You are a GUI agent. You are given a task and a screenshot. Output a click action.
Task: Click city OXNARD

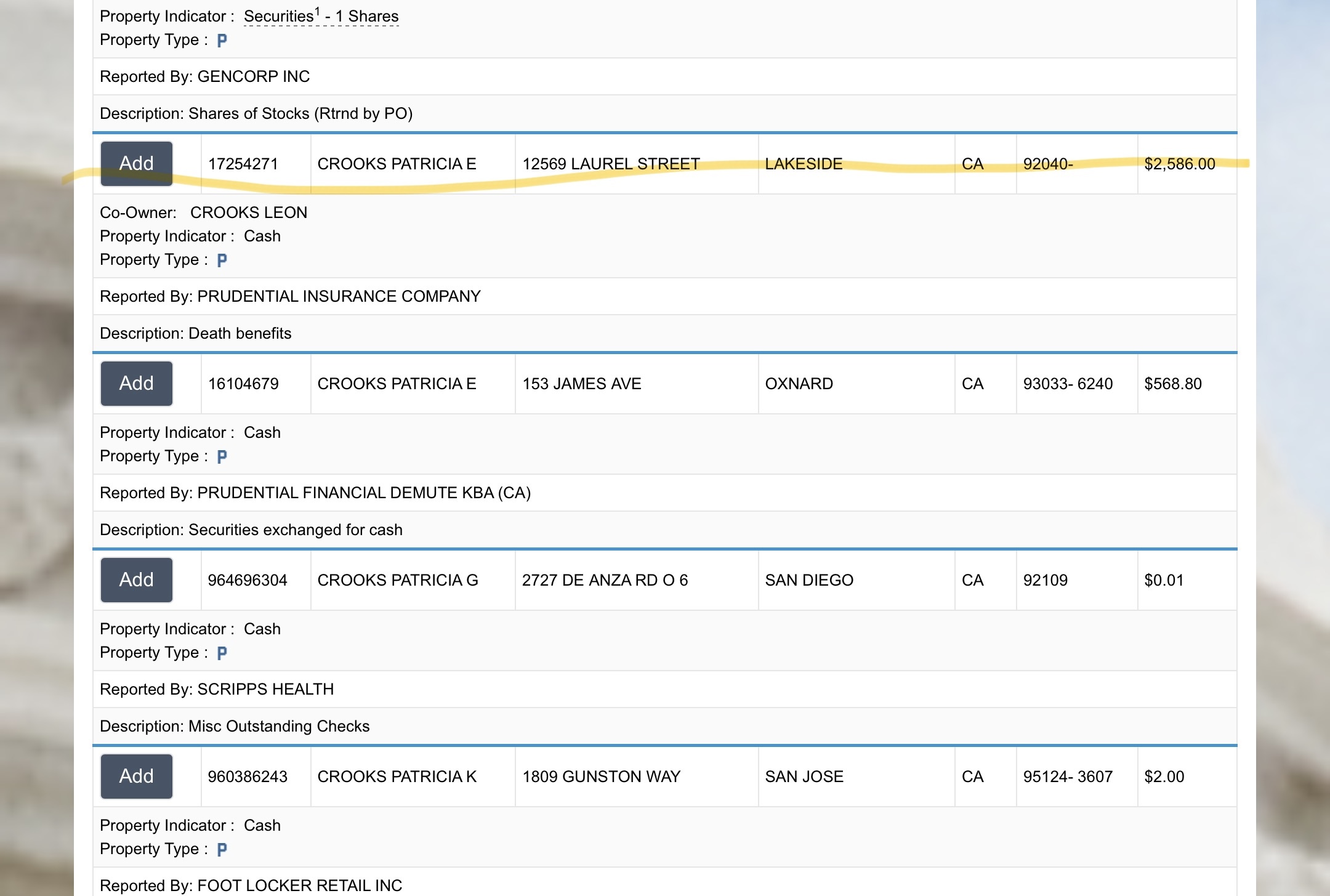tap(799, 384)
